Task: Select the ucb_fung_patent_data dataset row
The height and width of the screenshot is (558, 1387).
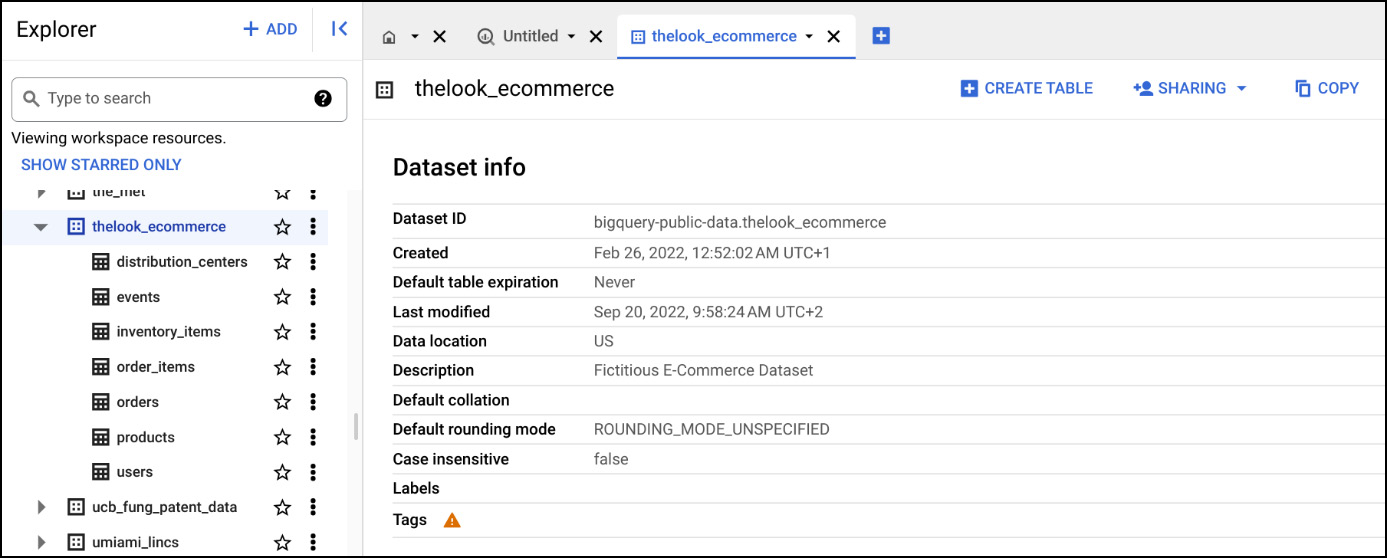Action: (165, 507)
